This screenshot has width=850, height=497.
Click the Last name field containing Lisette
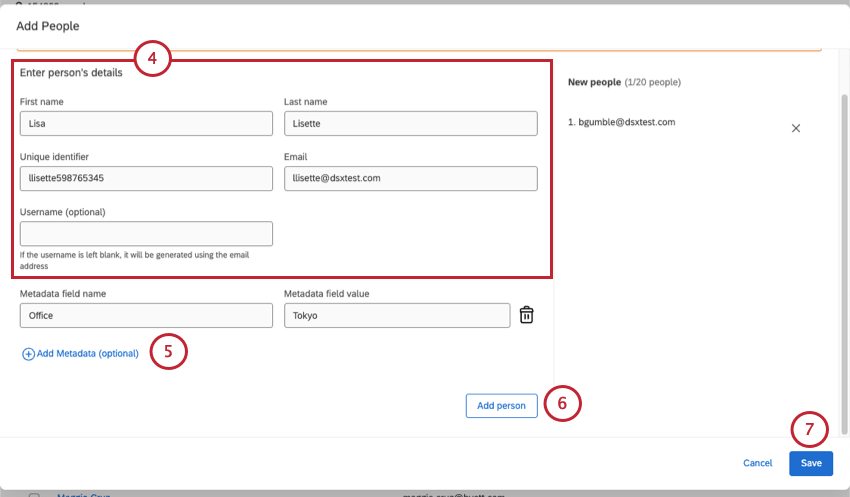[x=410, y=124]
